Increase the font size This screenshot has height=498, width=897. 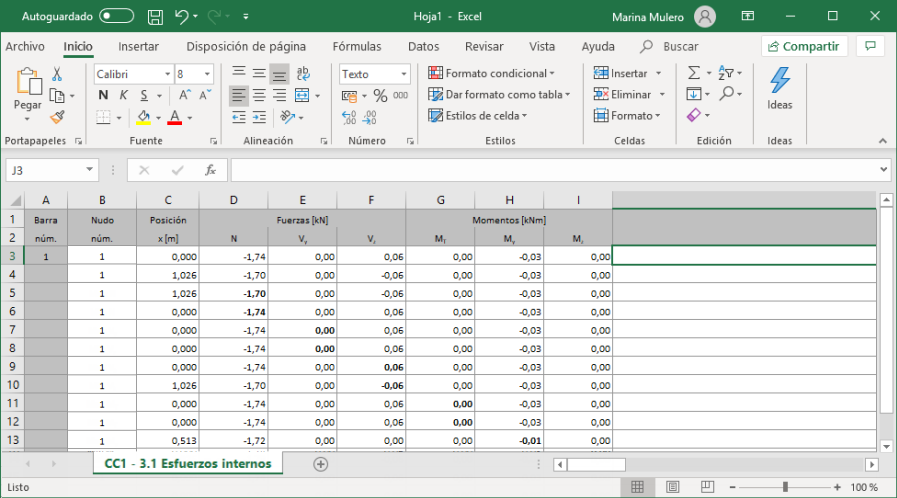[185, 95]
